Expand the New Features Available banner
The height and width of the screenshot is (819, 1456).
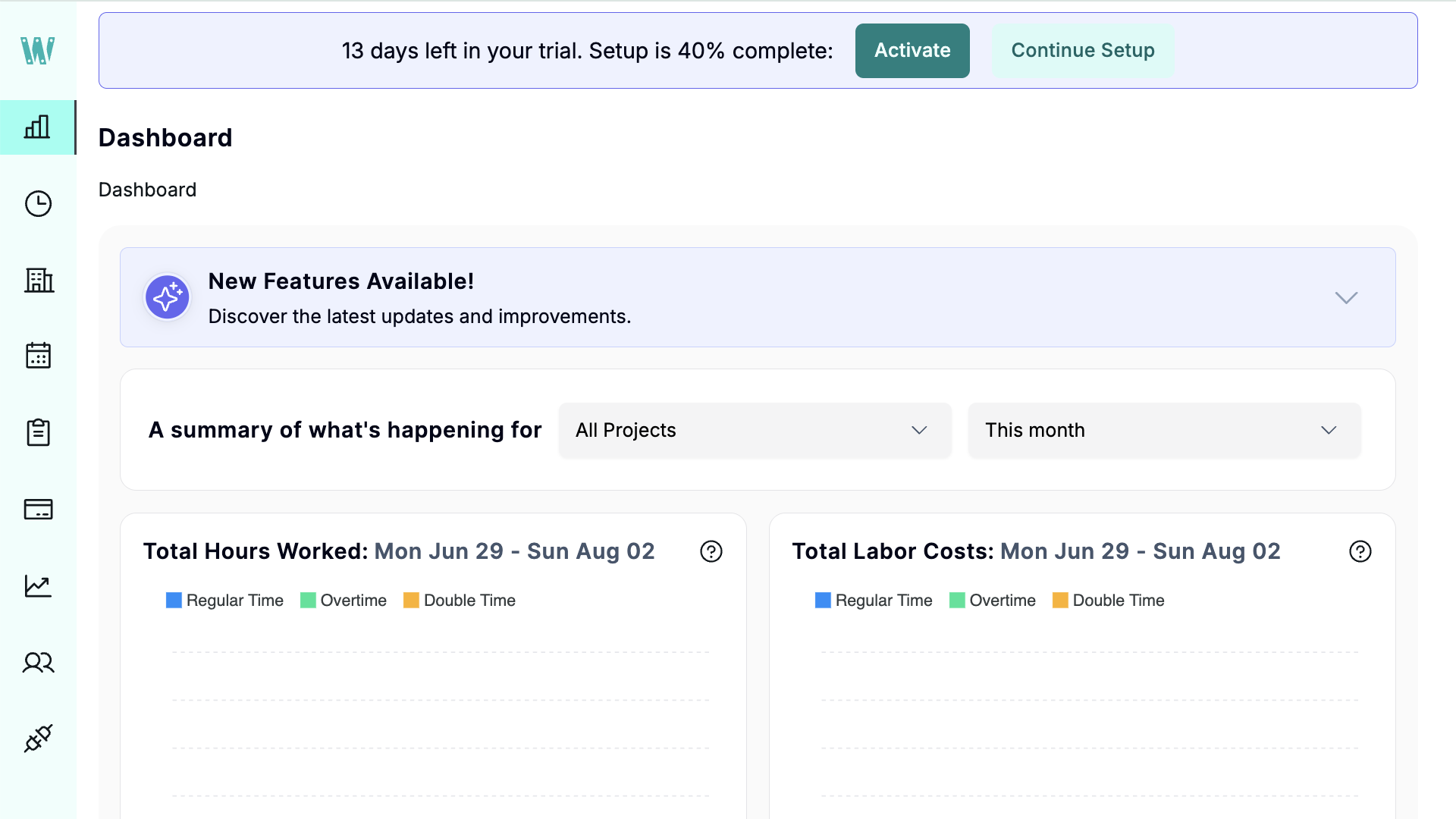pos(1346,297)
